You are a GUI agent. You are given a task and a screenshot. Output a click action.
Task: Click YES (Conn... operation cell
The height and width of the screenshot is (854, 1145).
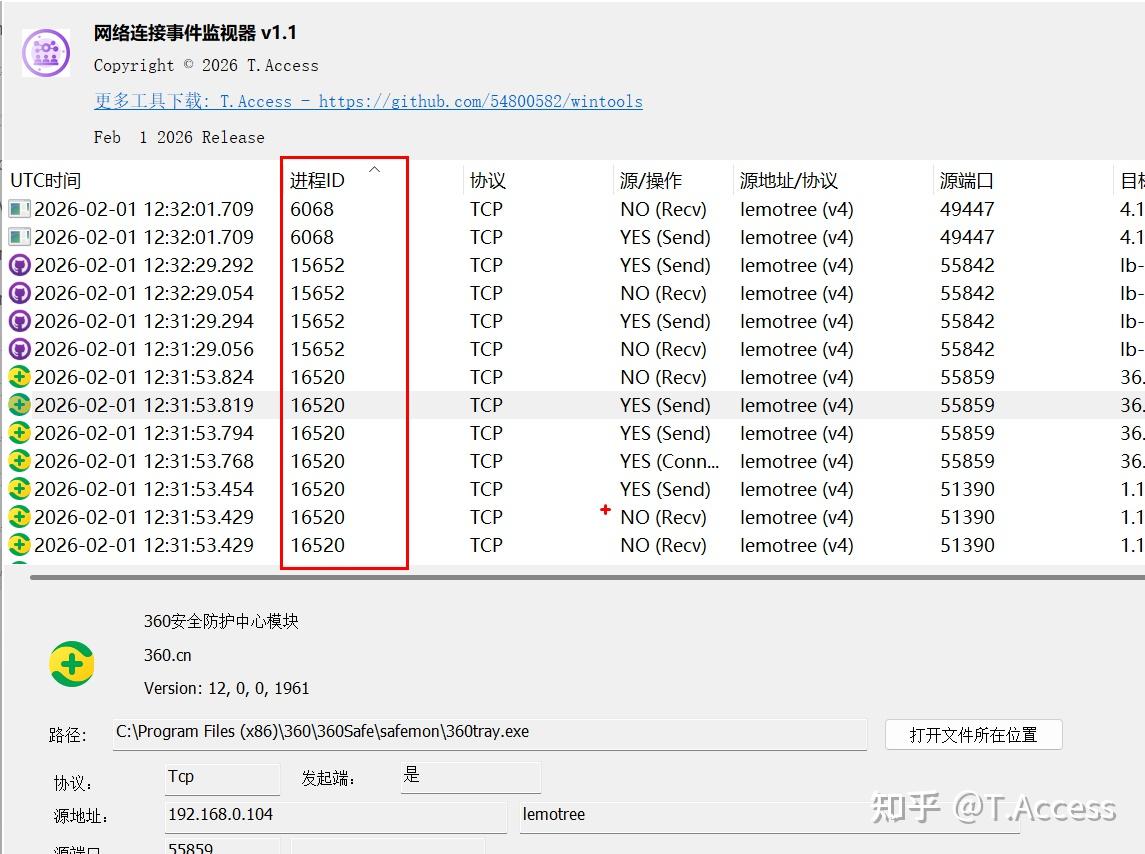[x=670, y=462]
